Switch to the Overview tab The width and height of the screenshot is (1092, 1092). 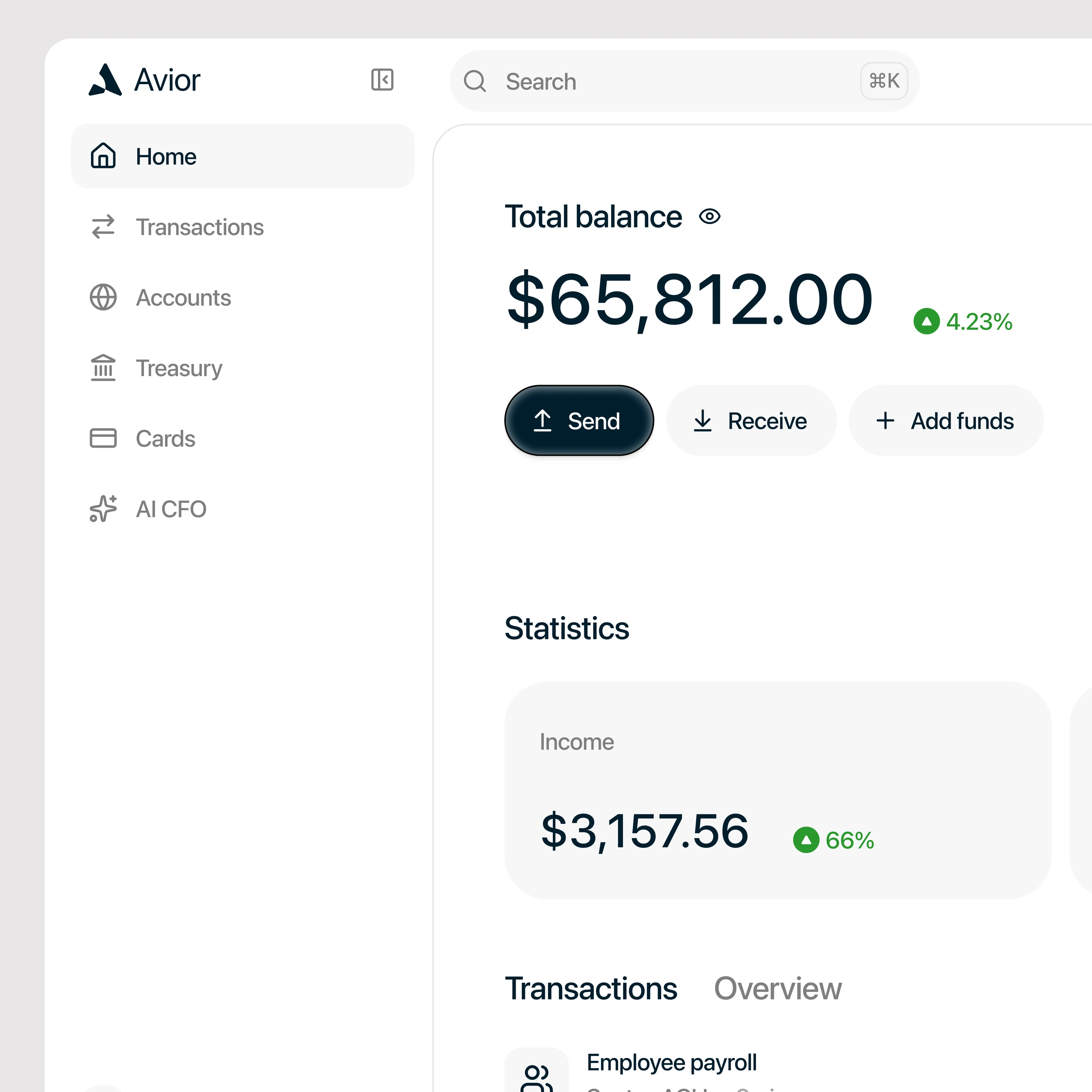(778, 988)
